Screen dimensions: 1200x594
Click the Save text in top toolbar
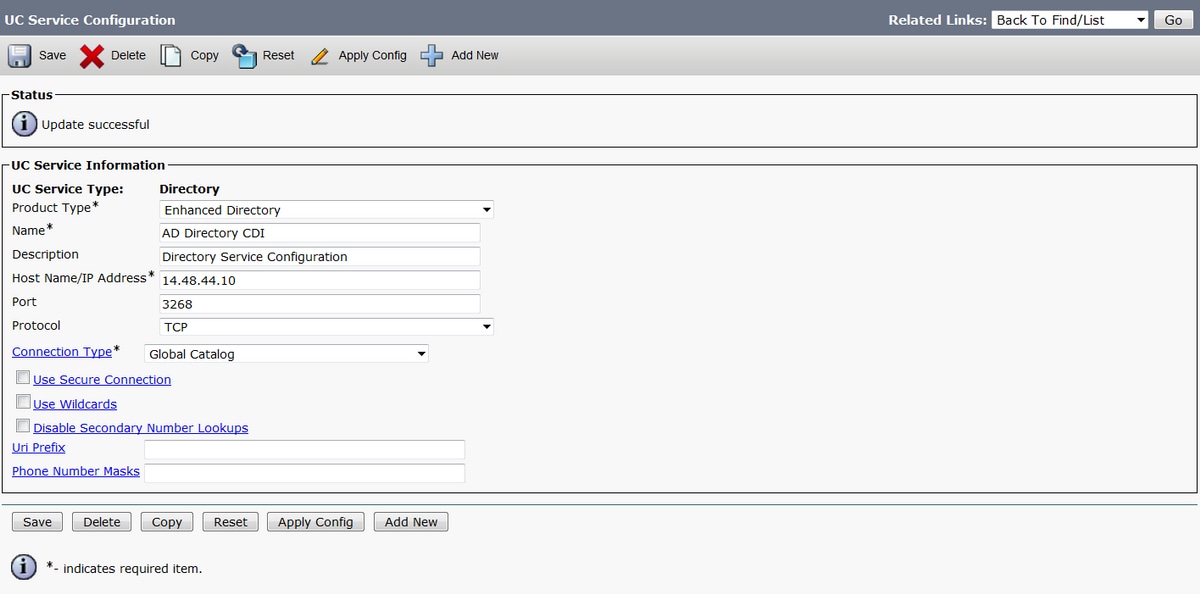tap(52, 55)
